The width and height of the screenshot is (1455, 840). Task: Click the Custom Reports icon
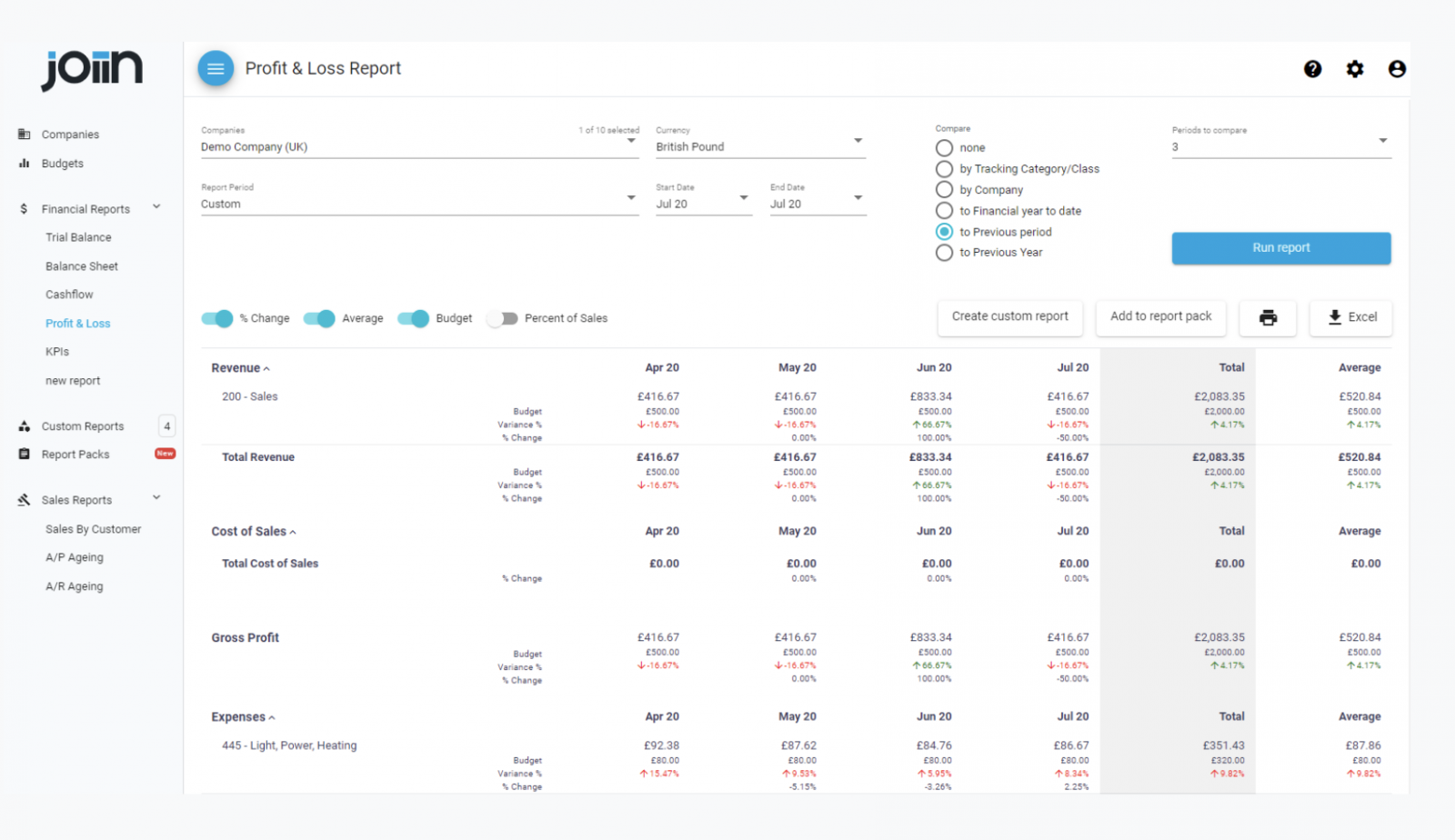23,425
